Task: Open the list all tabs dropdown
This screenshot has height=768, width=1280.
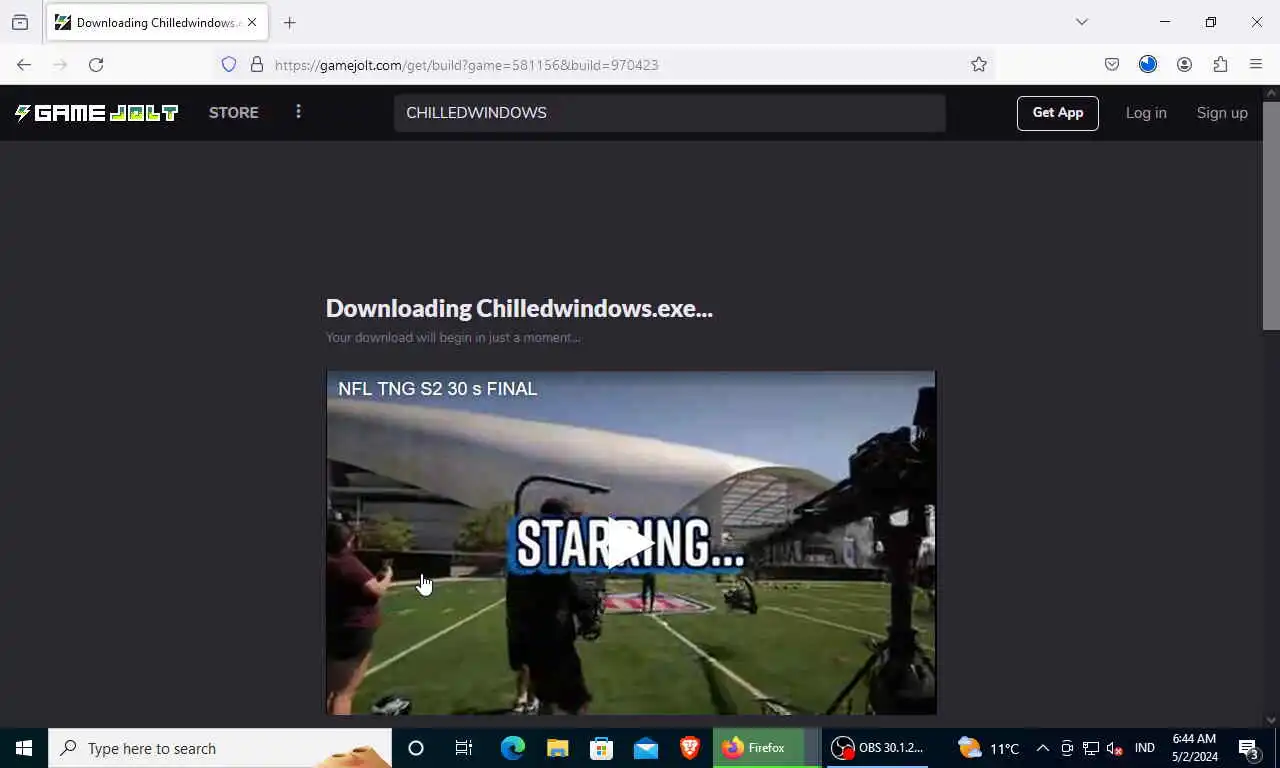Action: coord(1082,22)
